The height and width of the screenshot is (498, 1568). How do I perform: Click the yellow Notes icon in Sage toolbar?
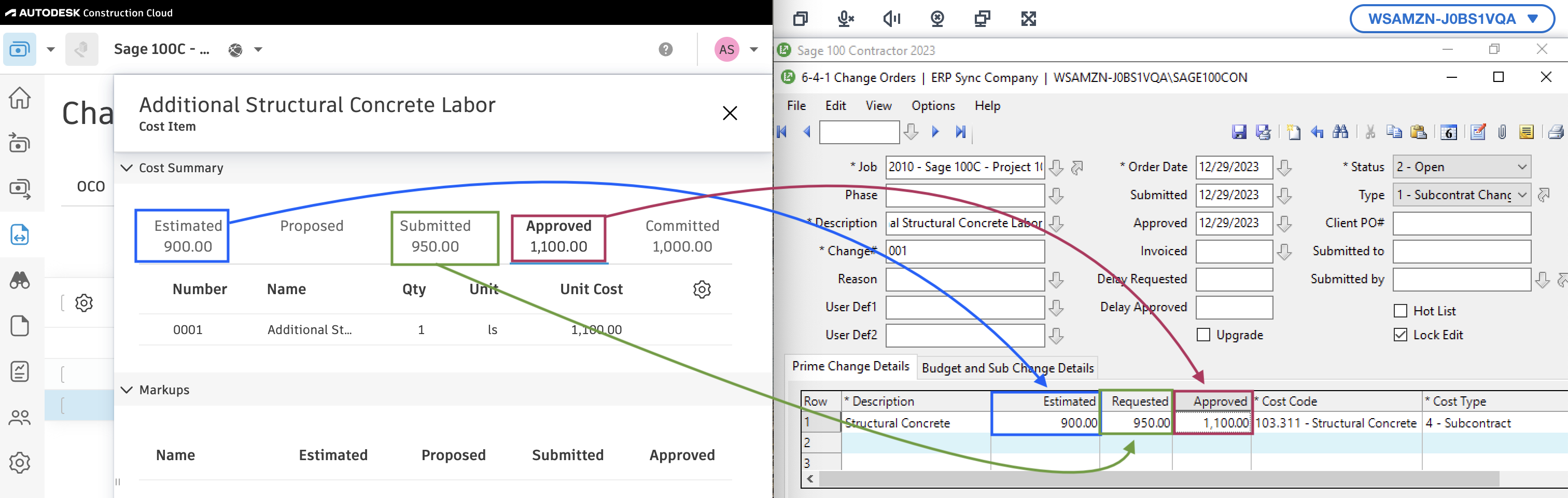pos(1526,132)
